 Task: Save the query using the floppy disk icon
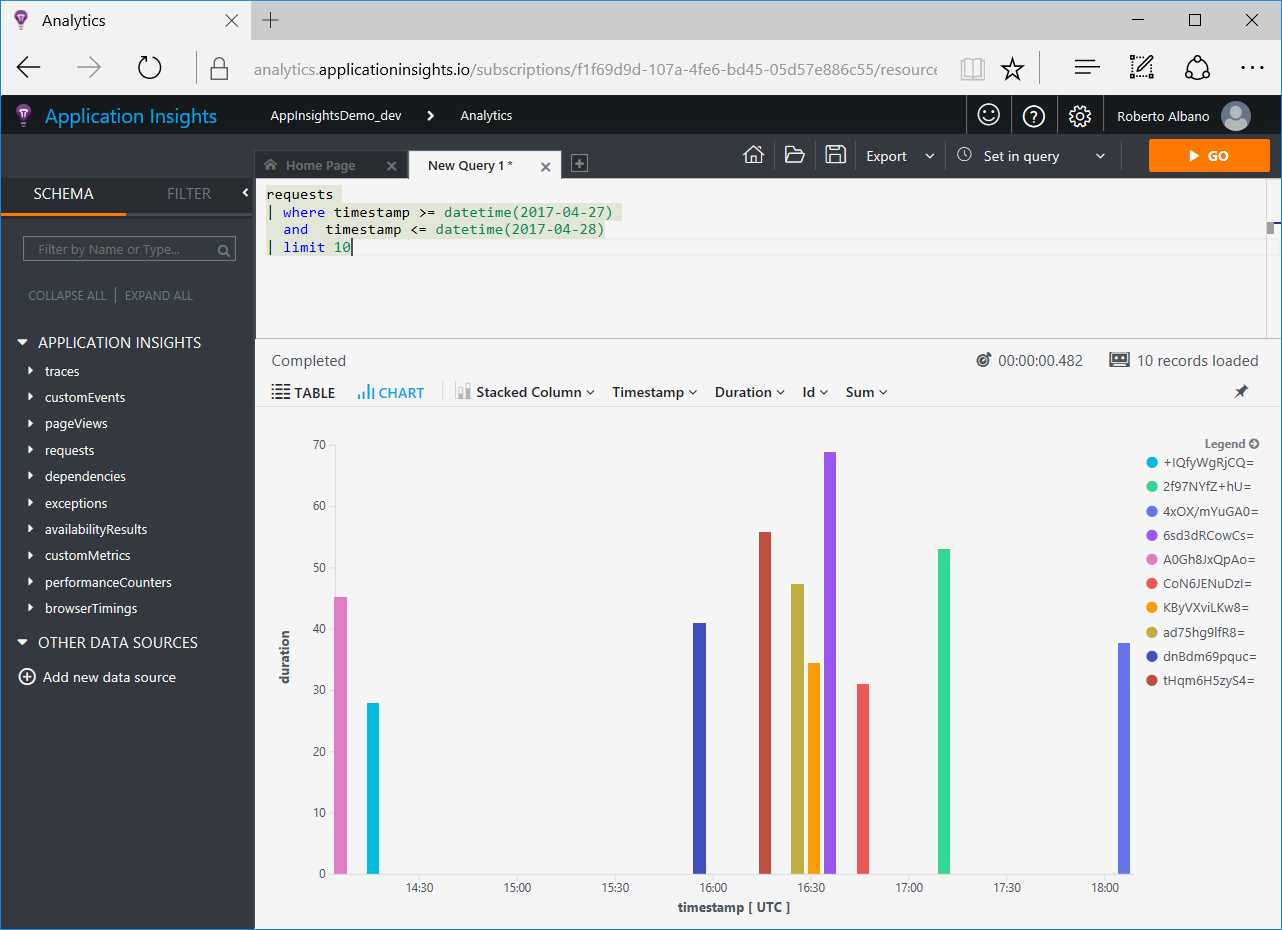[x=835, y=155]
